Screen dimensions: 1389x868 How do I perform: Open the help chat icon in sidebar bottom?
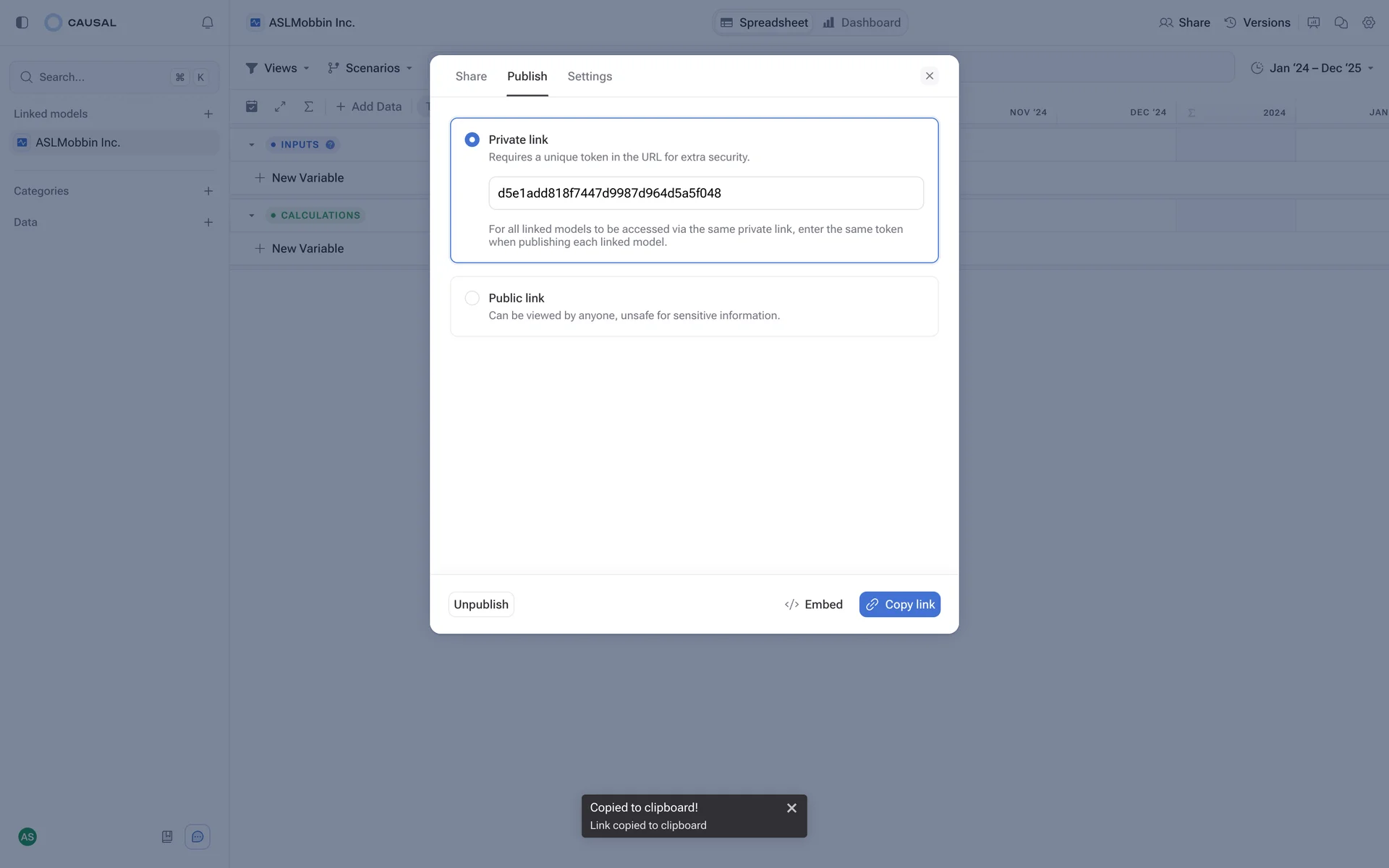[197, 837]
